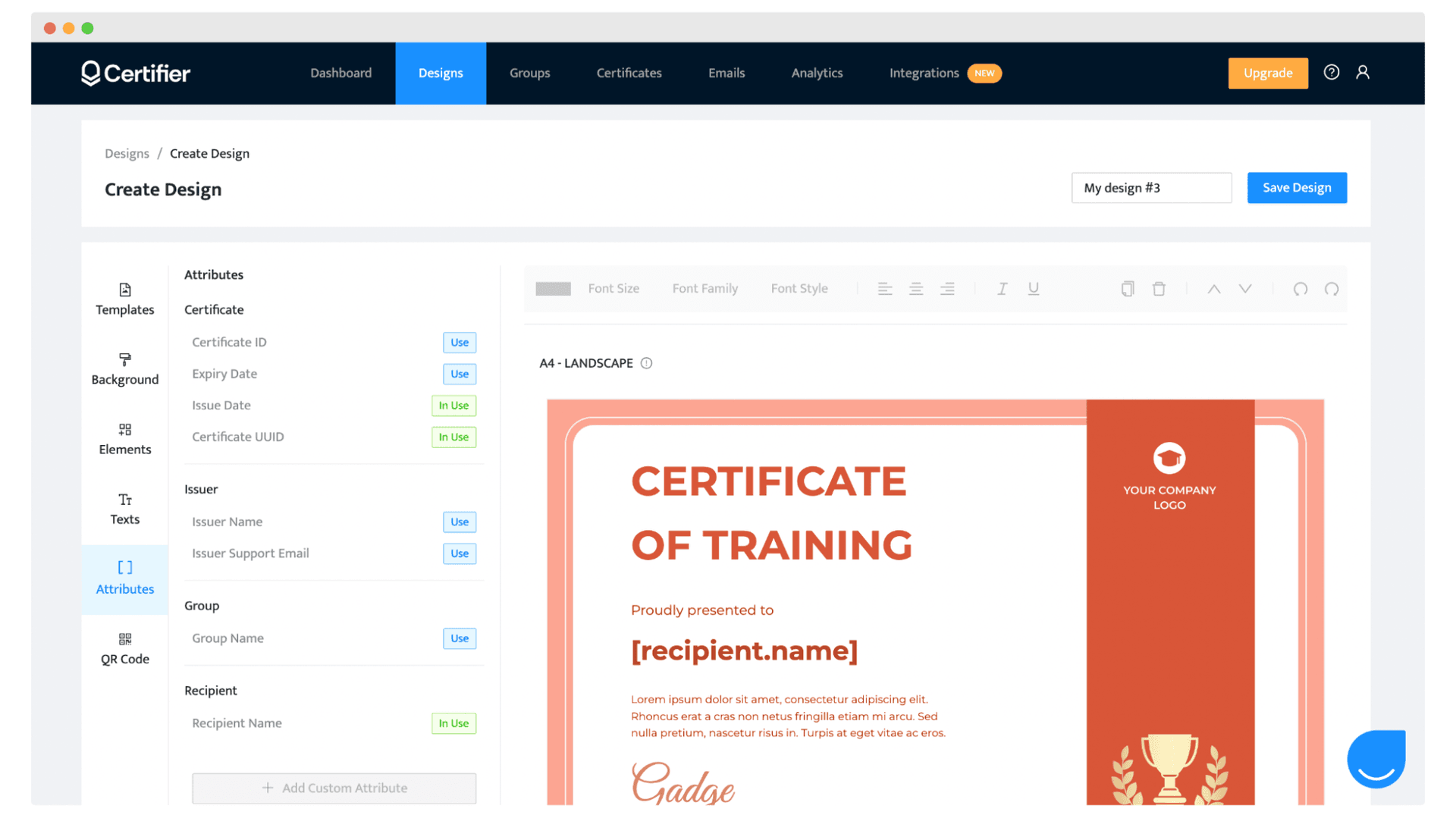Open the Background panel
Viewport: 1456px width, 818px height.
124,369
